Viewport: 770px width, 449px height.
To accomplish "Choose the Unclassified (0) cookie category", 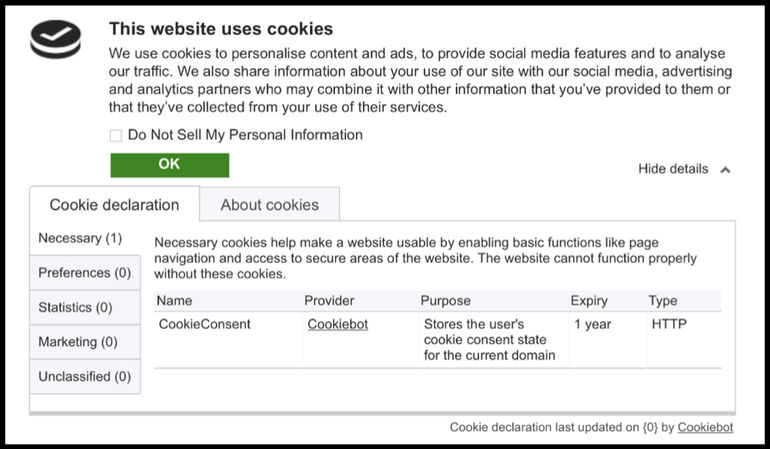I will click(84, 377).
